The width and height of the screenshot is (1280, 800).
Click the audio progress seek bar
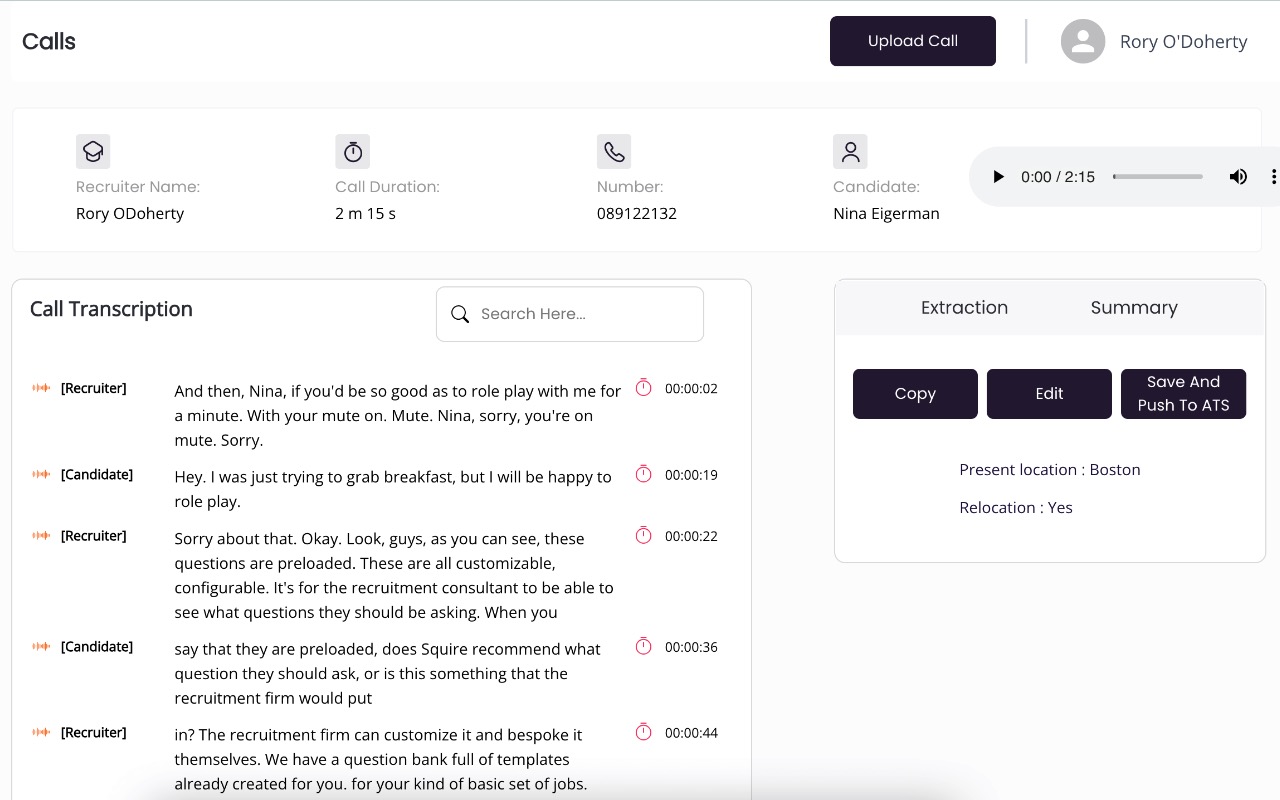[x=1158, y=177]
